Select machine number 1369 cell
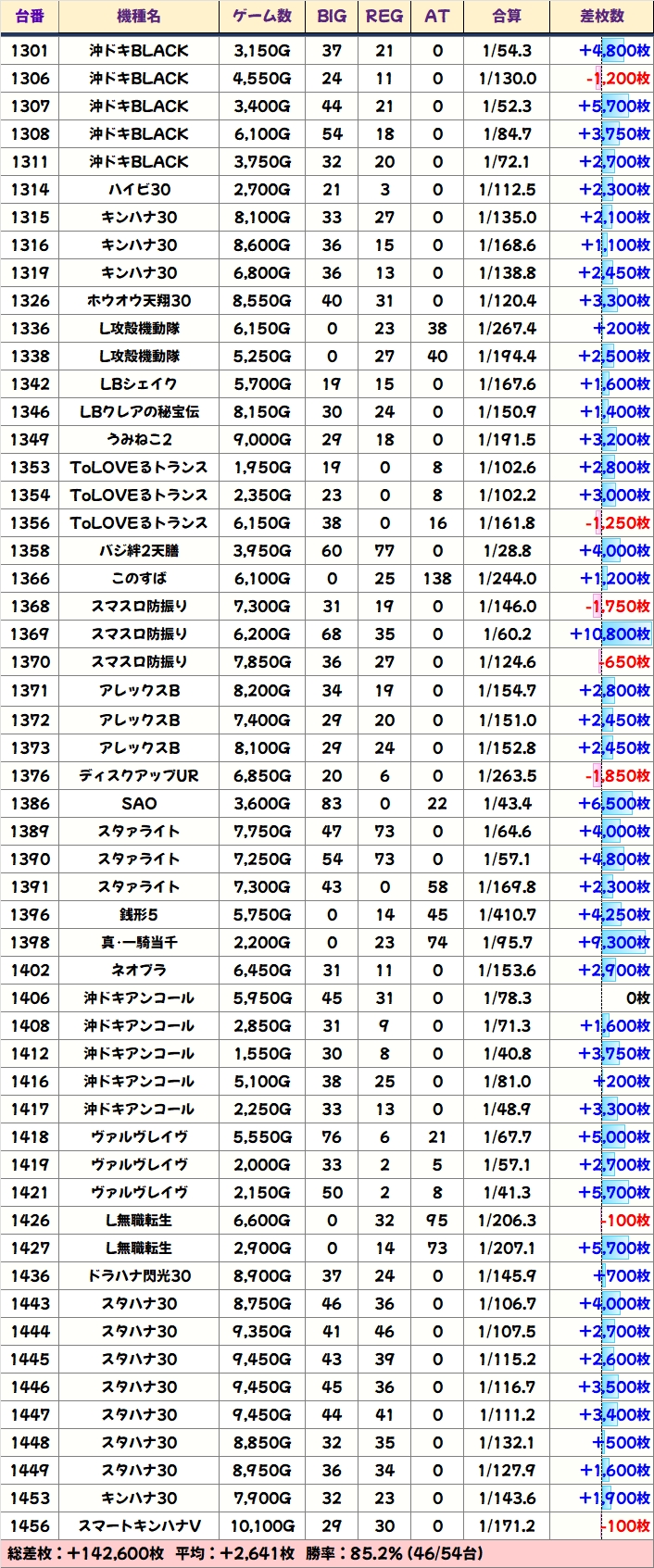This screenshot has height=1568, width=654. pos(30,634)
